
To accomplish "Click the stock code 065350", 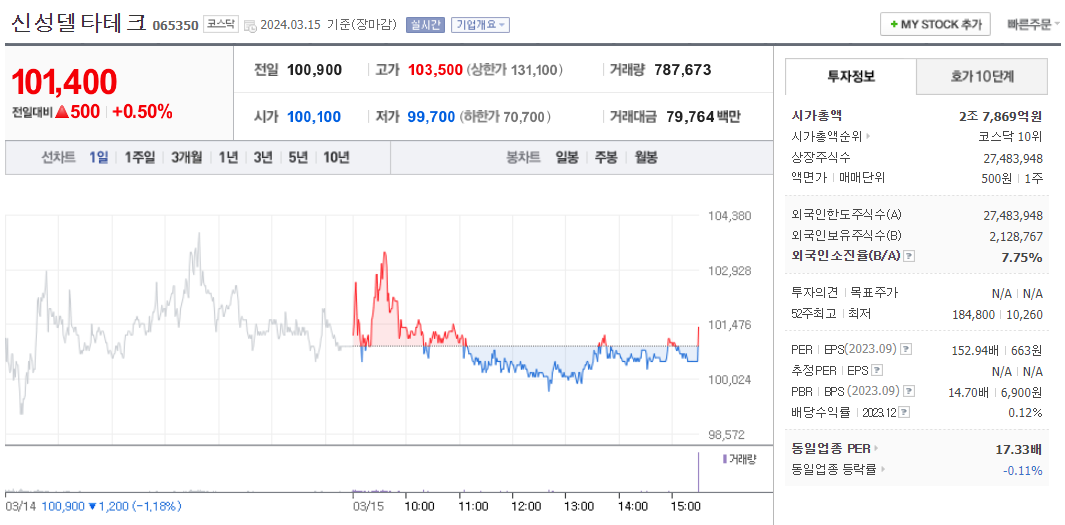I will click(175, 26).
